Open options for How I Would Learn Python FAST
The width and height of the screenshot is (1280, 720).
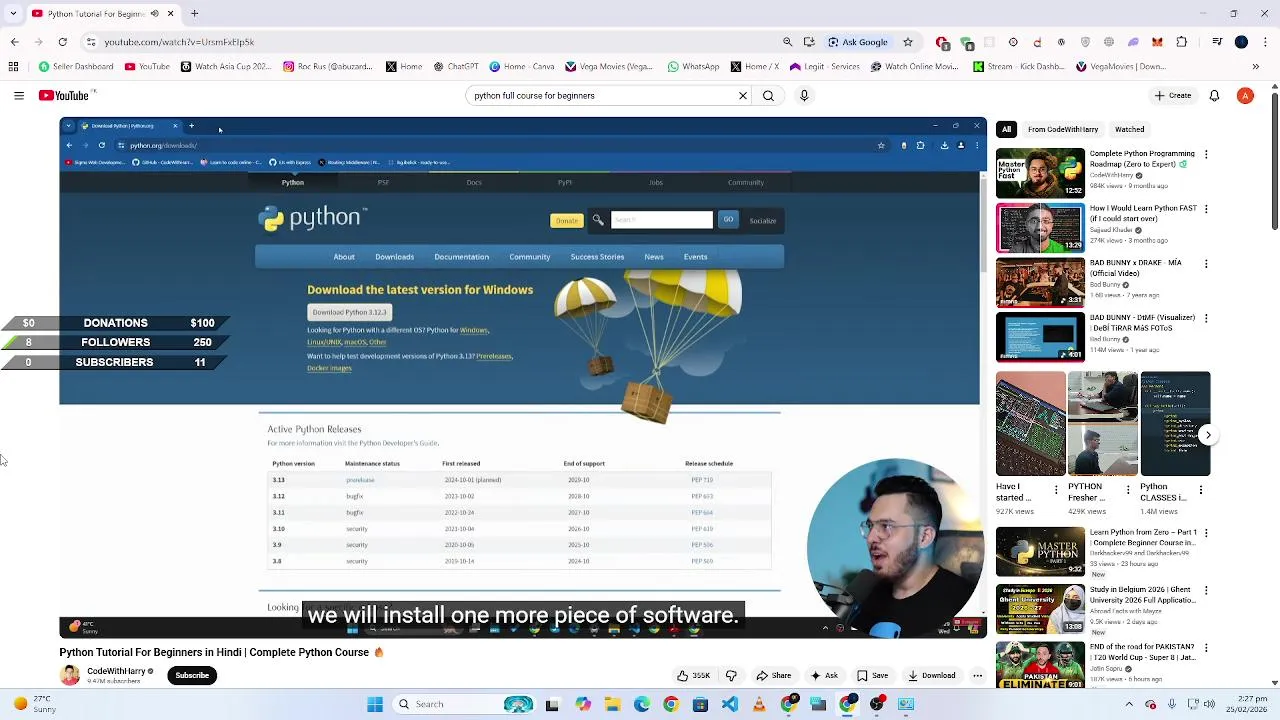[1206, 209]
